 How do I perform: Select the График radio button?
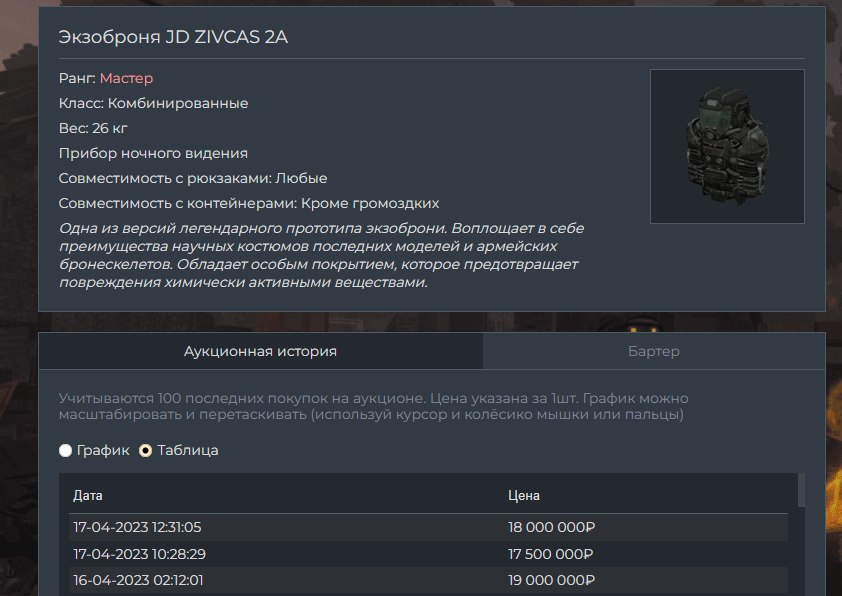[x=66, y=450]
